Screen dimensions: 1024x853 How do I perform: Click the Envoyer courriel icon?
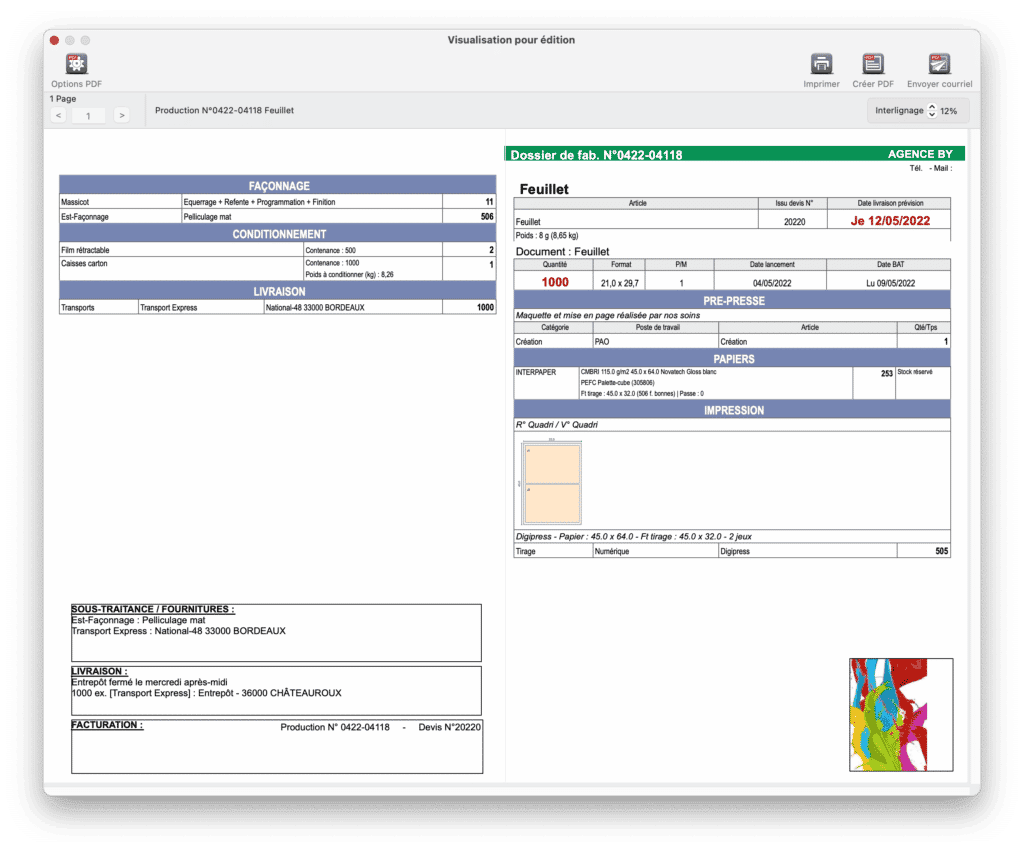(x=938, y=66)
